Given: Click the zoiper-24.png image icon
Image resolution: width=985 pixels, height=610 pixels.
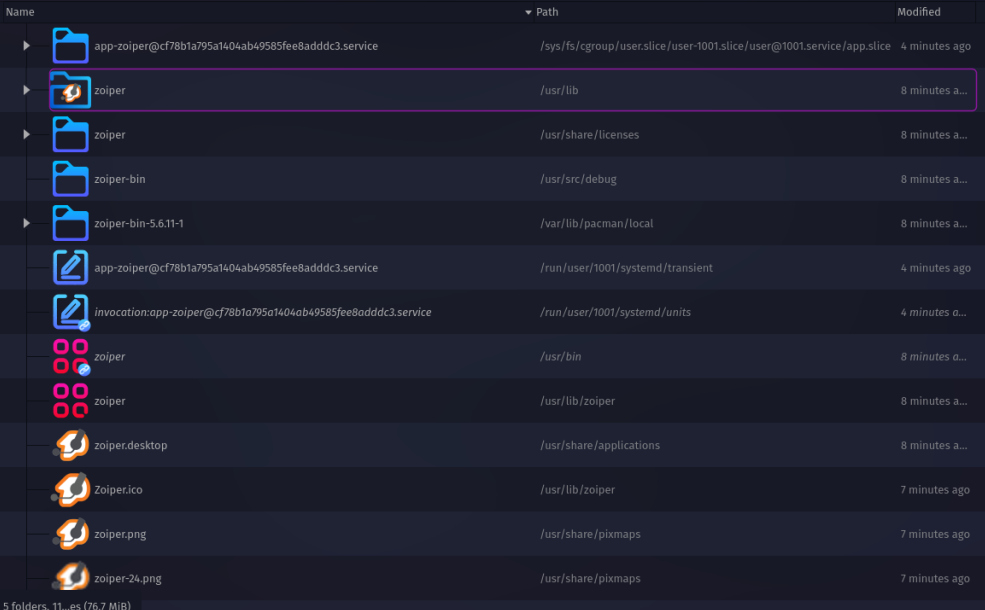Looking at the screenshot, I should pyautogui.click(x=71, y=578).
